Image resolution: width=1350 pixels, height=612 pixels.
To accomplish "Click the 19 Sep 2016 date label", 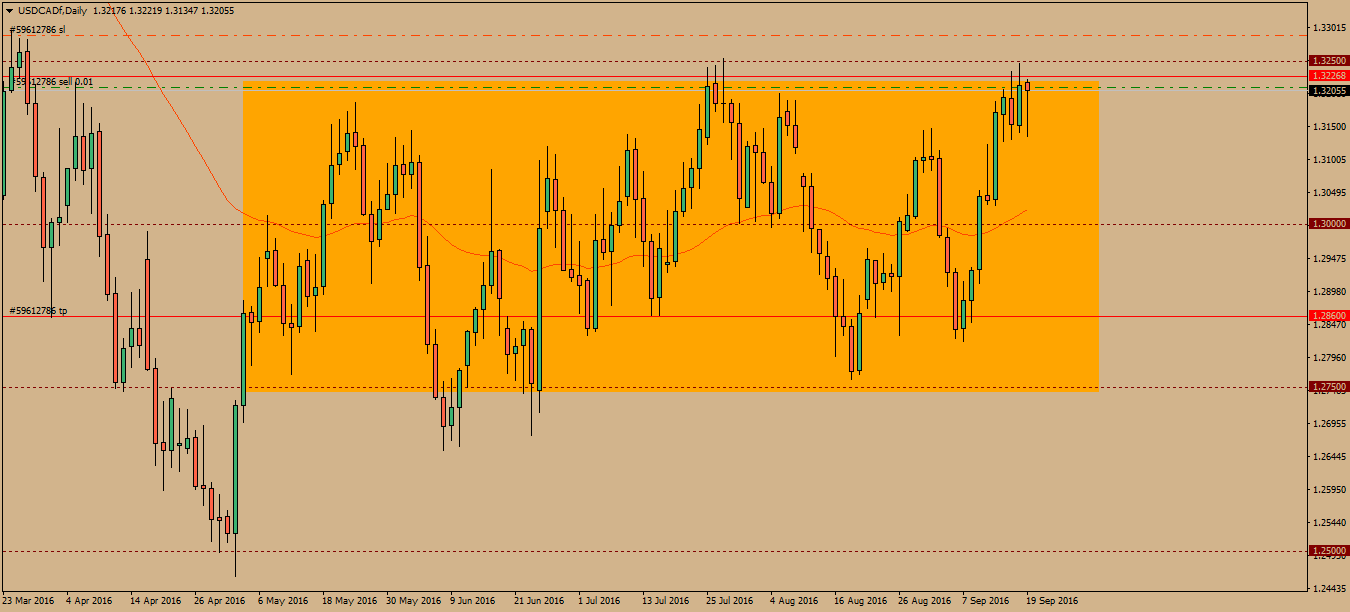I will (1052, 601).
